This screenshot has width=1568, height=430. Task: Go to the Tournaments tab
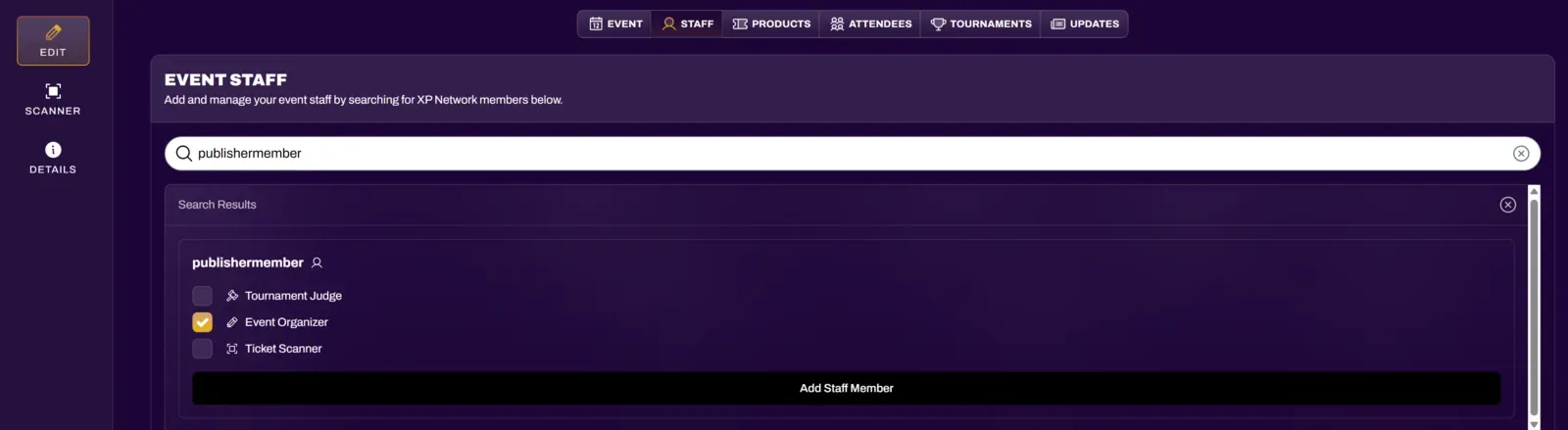980,24
